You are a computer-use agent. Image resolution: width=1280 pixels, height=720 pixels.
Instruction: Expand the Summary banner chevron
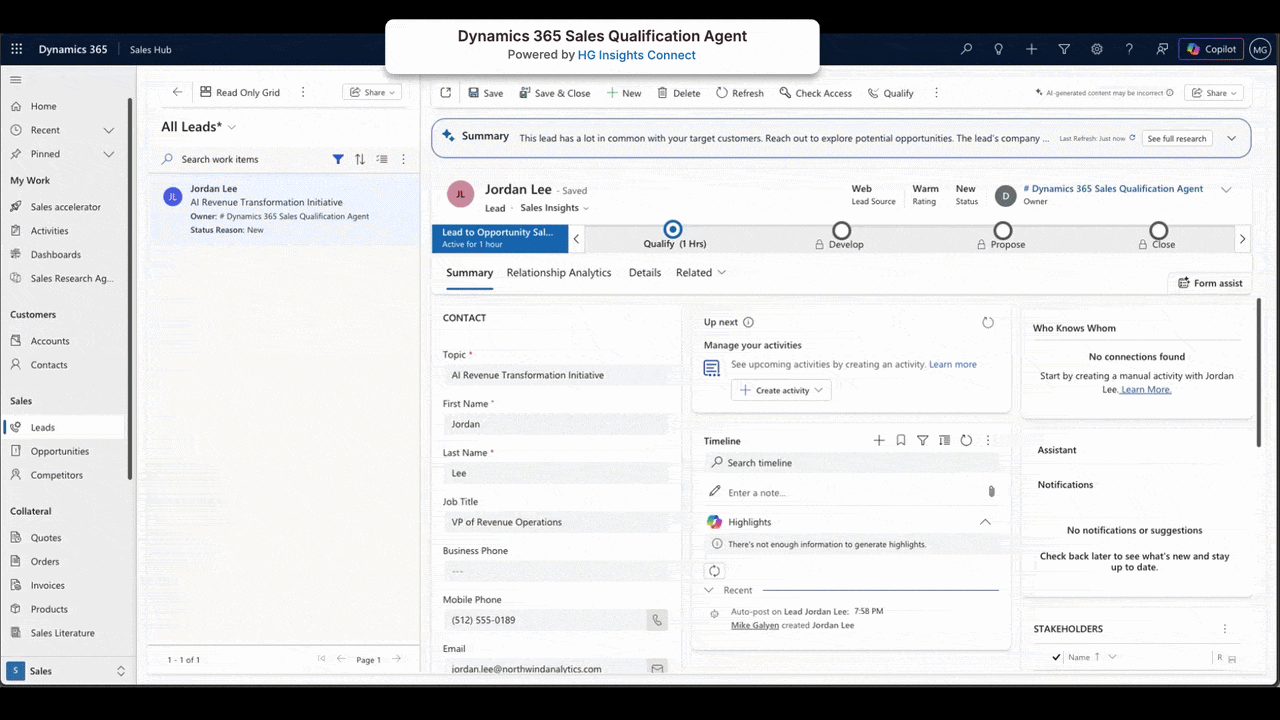point(1232,138)
